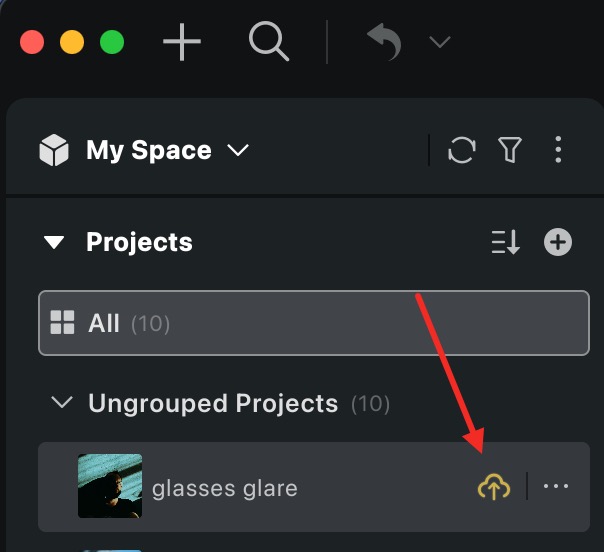Open search with the magnifier icon

tap(268, 43)
